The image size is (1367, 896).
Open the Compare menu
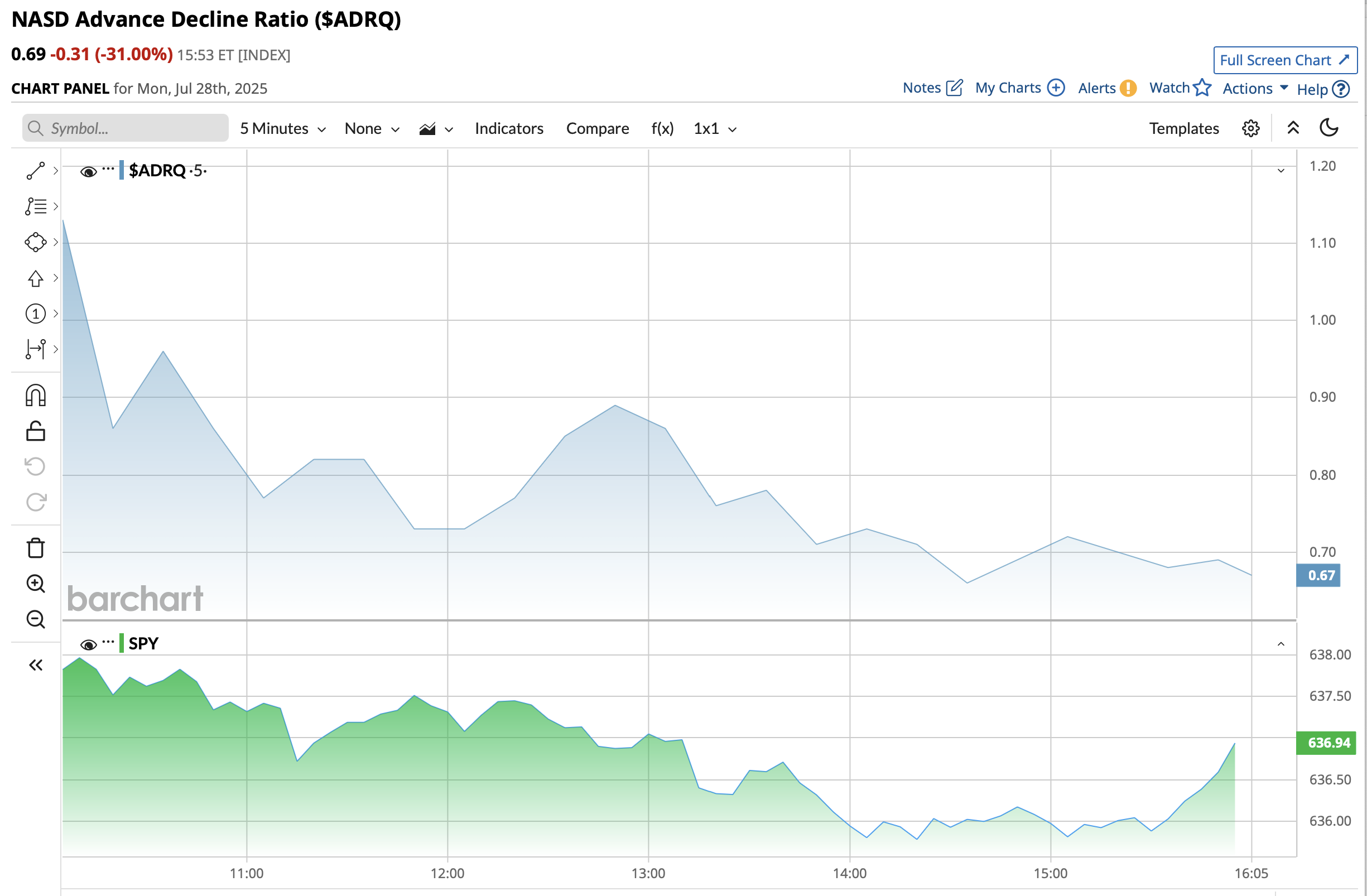598,129
